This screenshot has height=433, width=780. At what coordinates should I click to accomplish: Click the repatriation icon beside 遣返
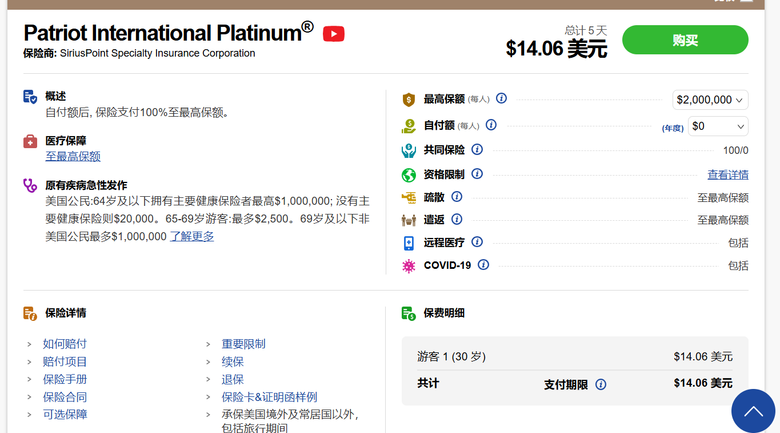pyautogui.click(x=408, y=220)
